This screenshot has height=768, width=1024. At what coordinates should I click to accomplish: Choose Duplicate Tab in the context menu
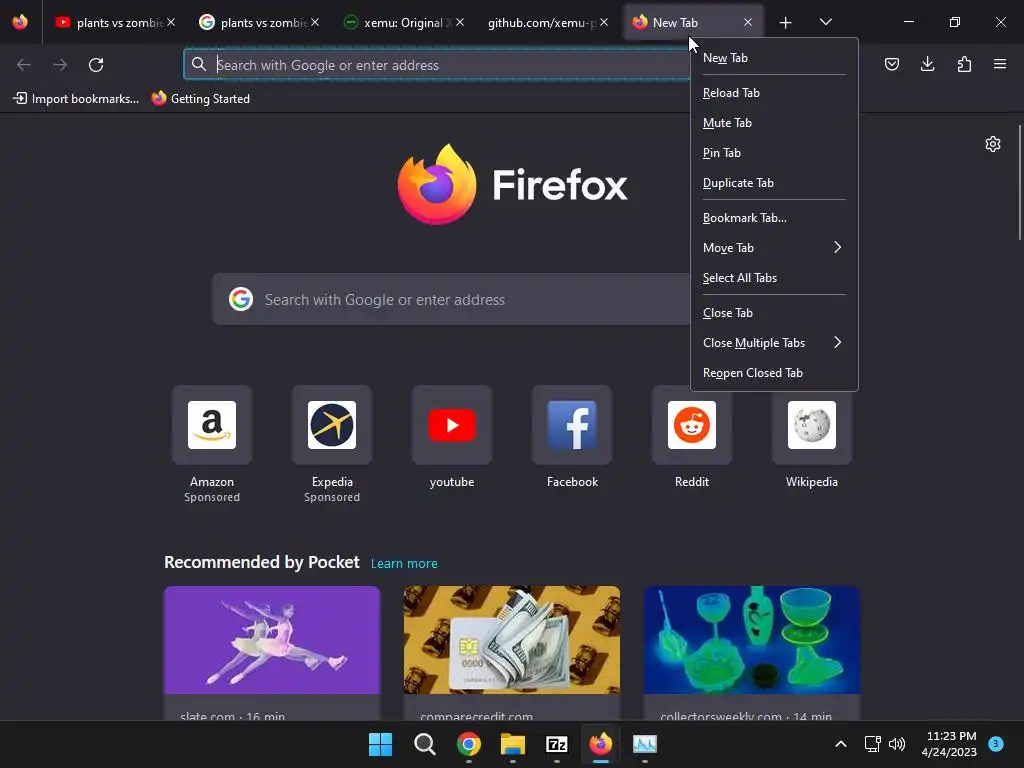pos(774,183)
